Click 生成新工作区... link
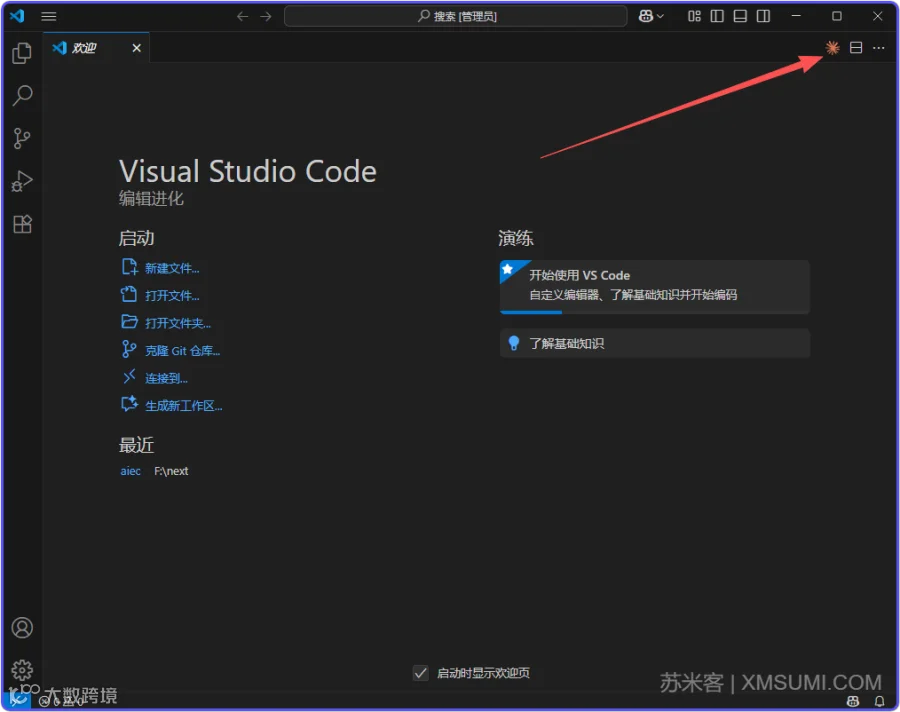 (184, 406)
